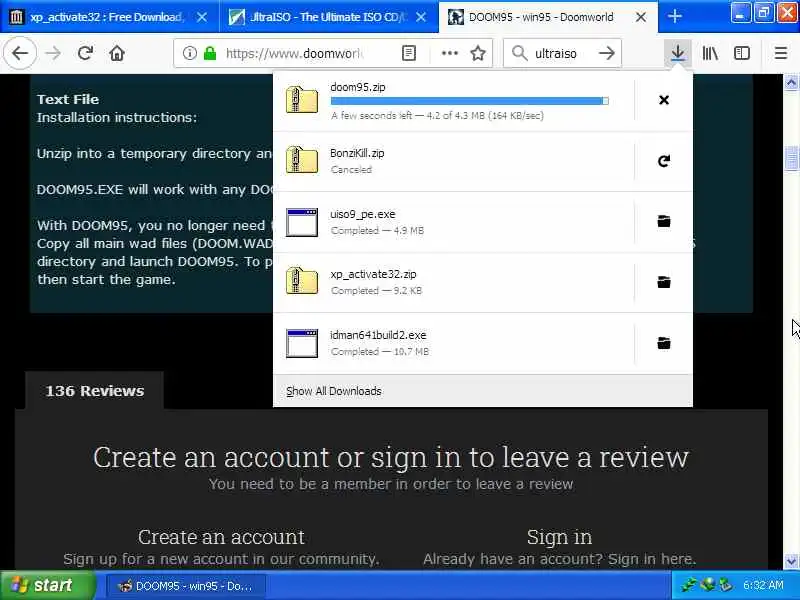Click the green padlock security icon
This screenshot has height=600, width=800.
click(210, 53)
